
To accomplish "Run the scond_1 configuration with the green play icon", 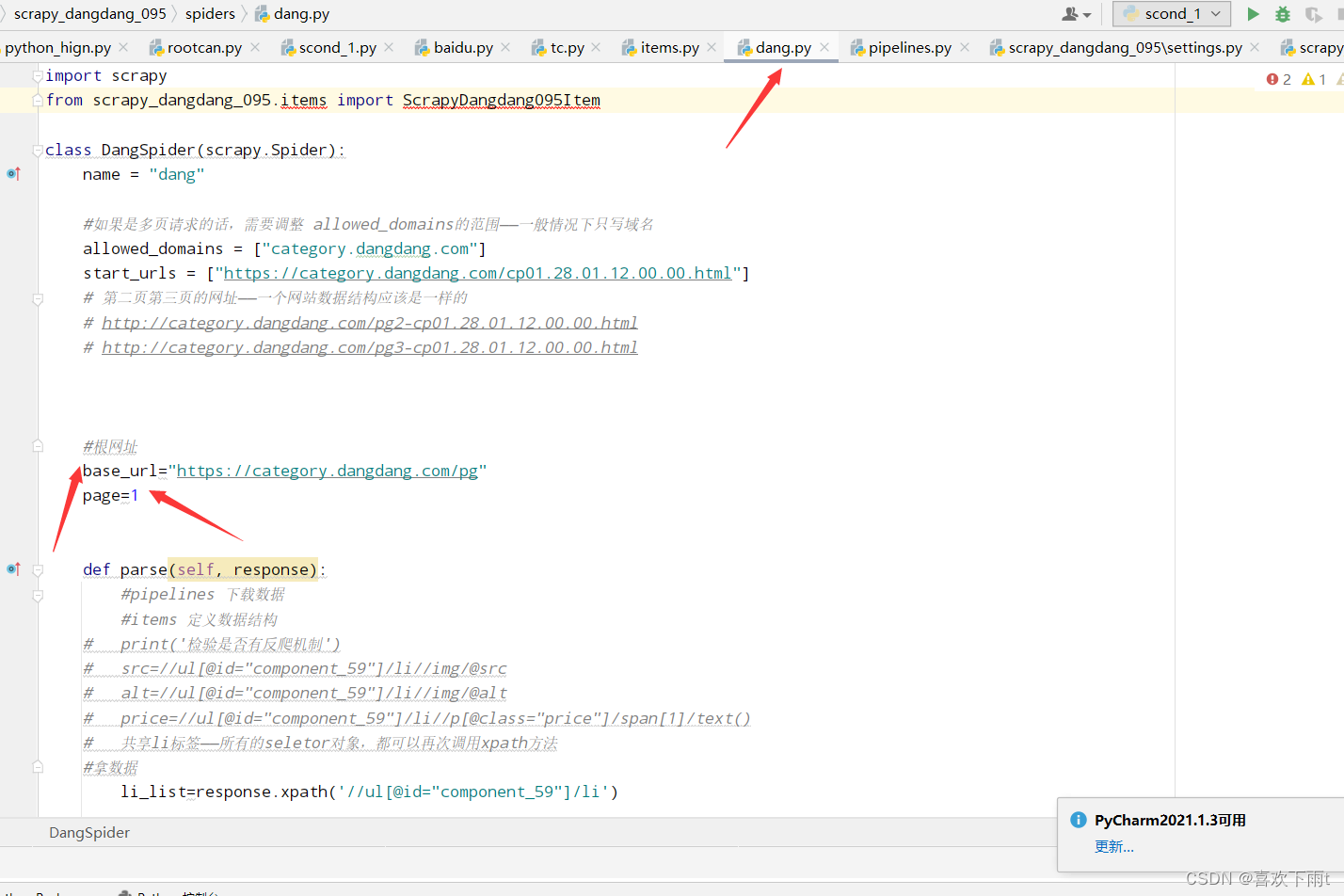I will coord(1253,14).
